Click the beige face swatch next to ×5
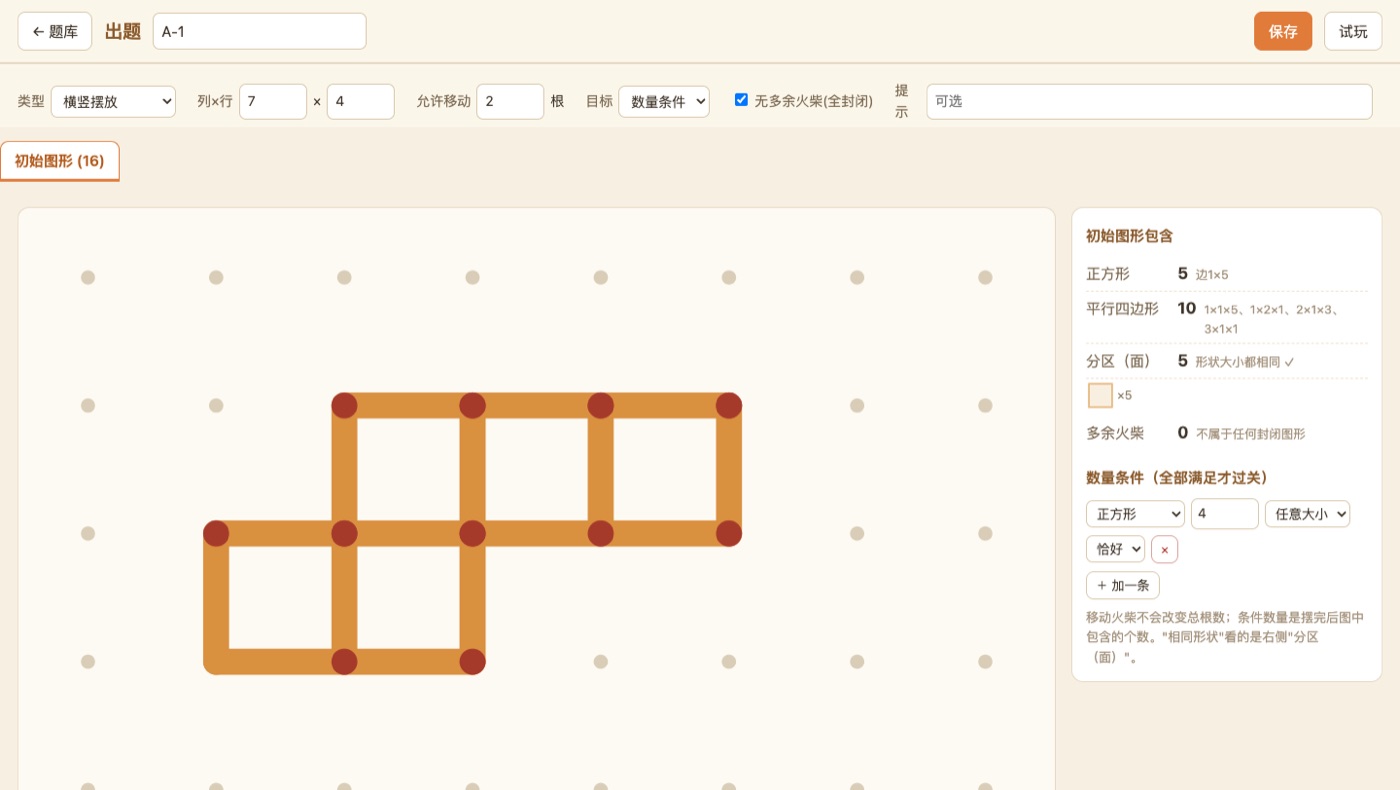This screenshot has width=1400, height=790. click(1100, 395)
